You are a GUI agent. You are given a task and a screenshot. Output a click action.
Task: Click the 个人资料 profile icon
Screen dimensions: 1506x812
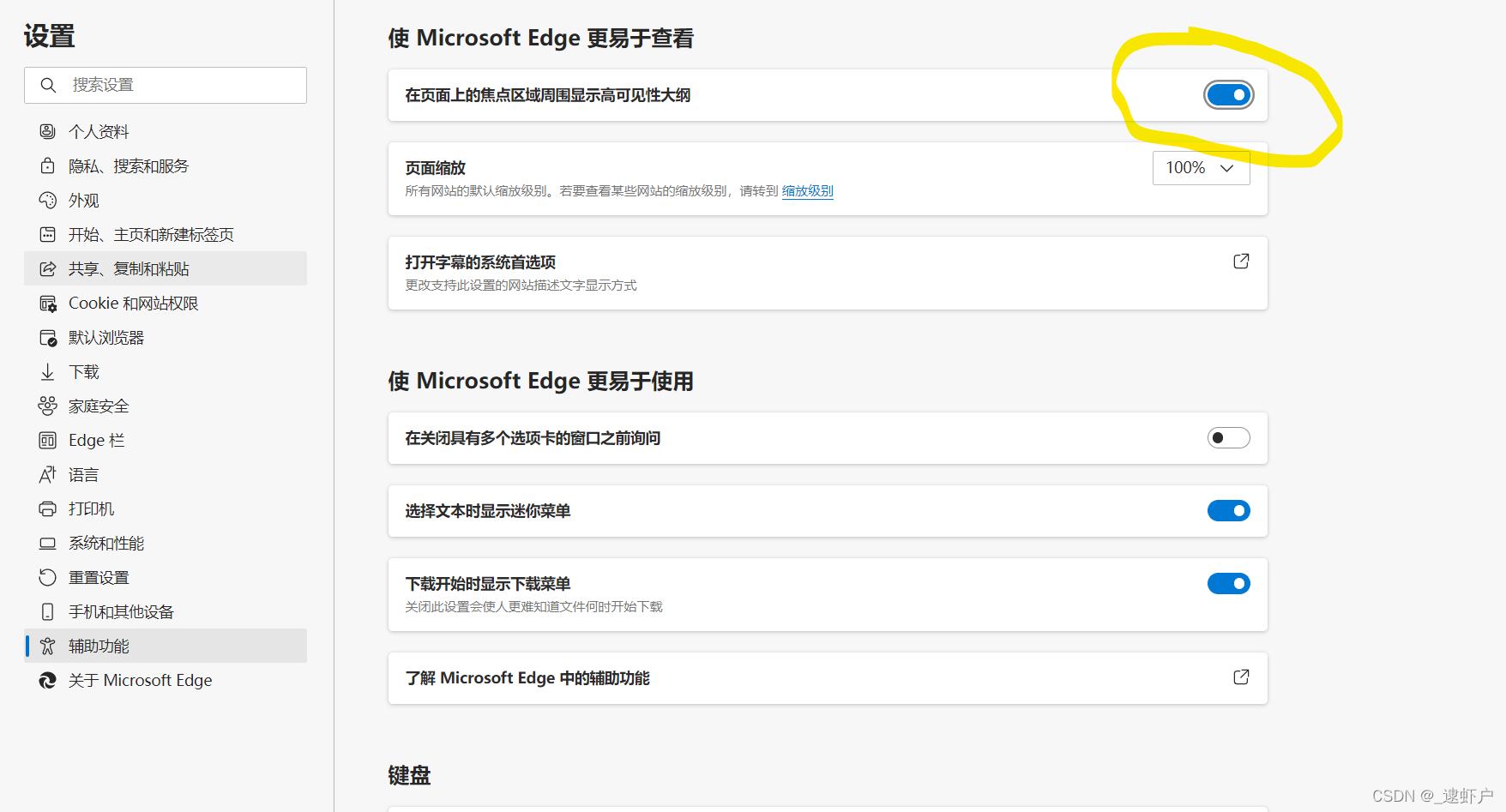pos(48,131)
